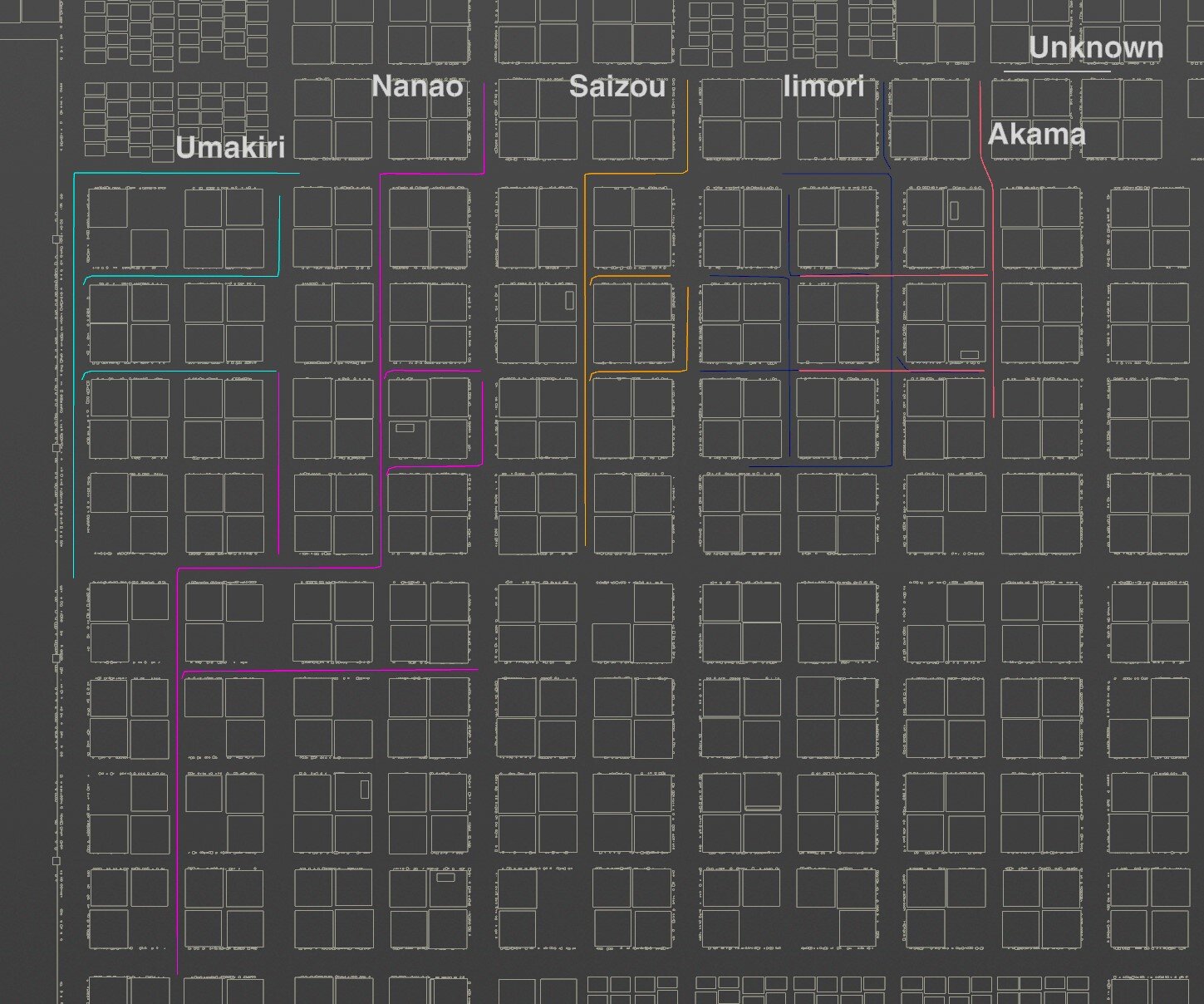The height and width of the screenshot is (1004, 1204).
Task: Click small vertical rectangle beside upper Akama line
Action: tap(954, 210)
